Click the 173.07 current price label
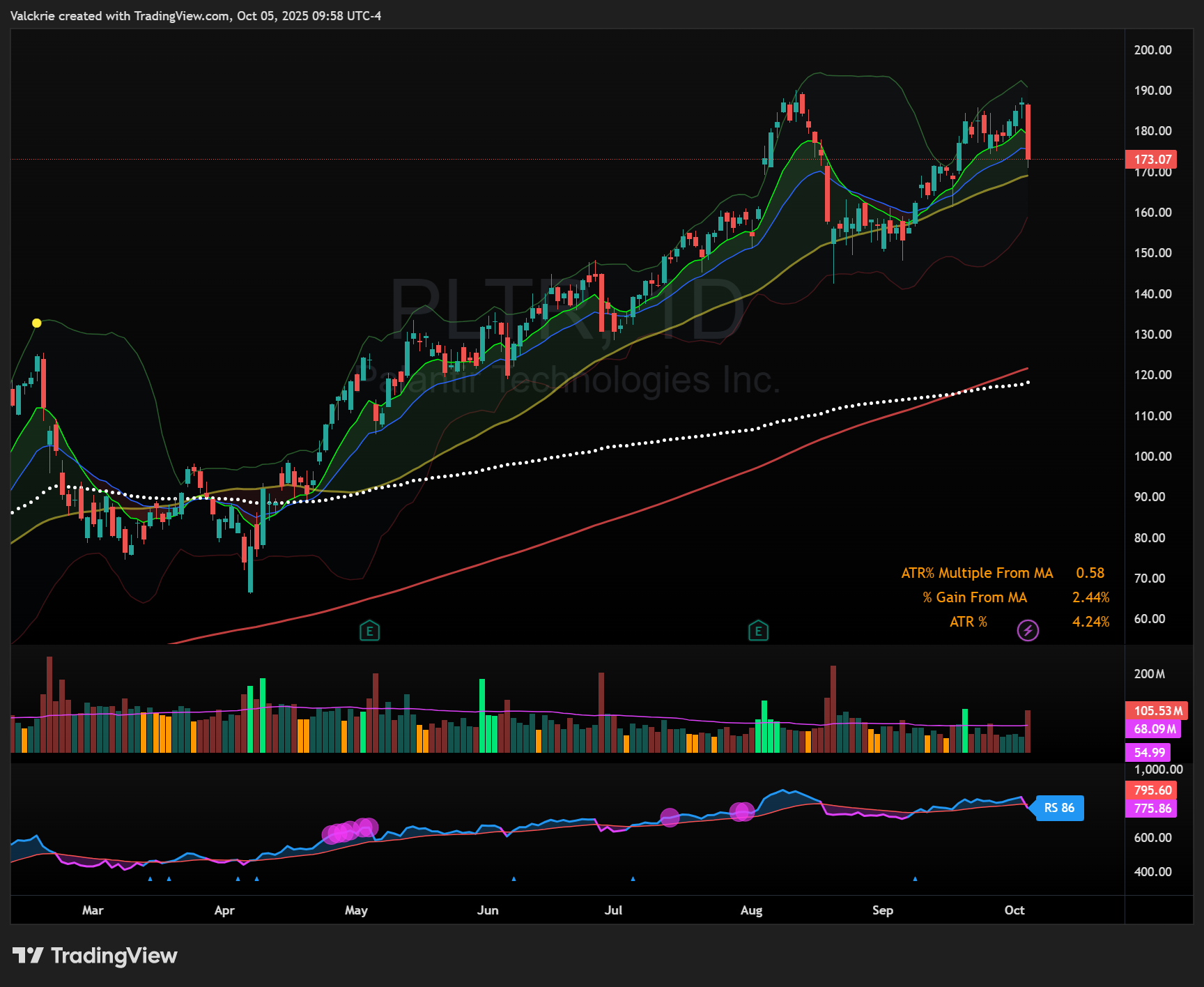1204x987 pixels. [1151, 160]
